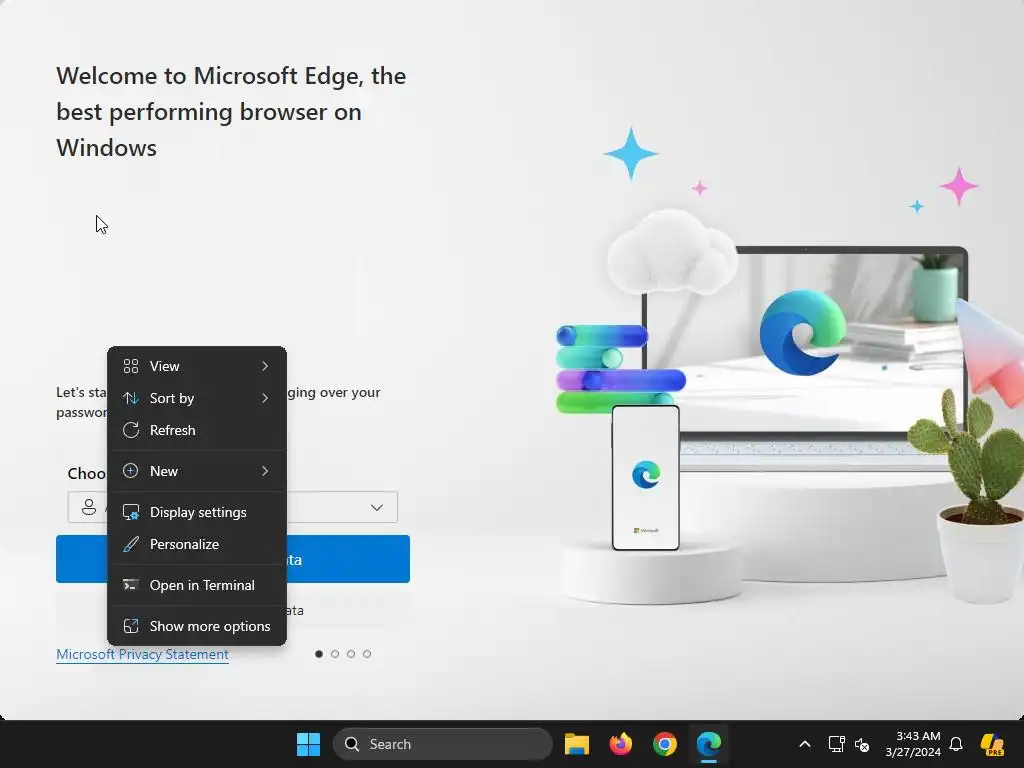Open the Sort by submenu
The width and height of the screenshot is (1024, 768).
(x=197, y=398)
